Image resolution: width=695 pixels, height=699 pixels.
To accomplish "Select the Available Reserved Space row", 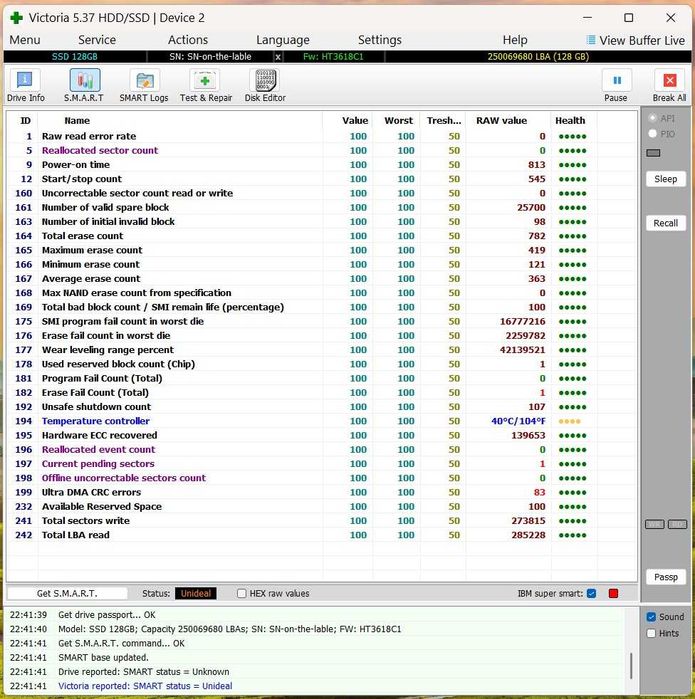I will (x=321, y=506).
